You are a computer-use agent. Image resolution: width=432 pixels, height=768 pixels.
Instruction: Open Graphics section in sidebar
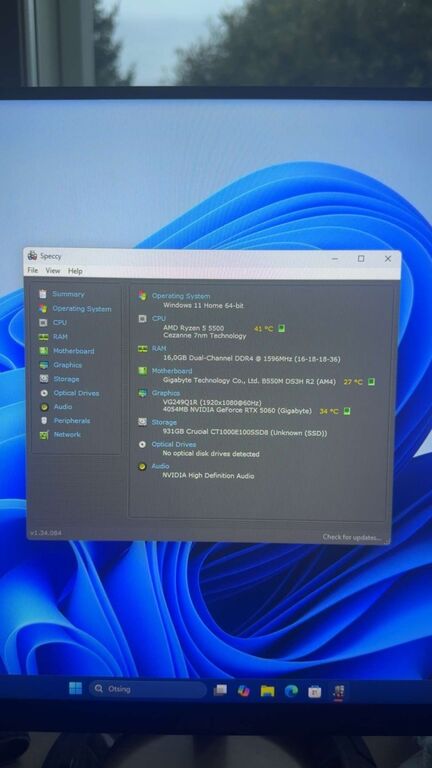pos(68,365)
